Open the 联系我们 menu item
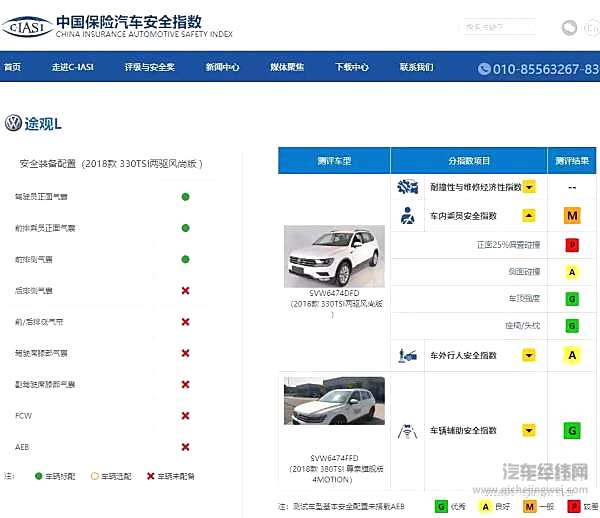Viewport: 600px width, 518px height. pyautogui.click(x=417, y=67)
